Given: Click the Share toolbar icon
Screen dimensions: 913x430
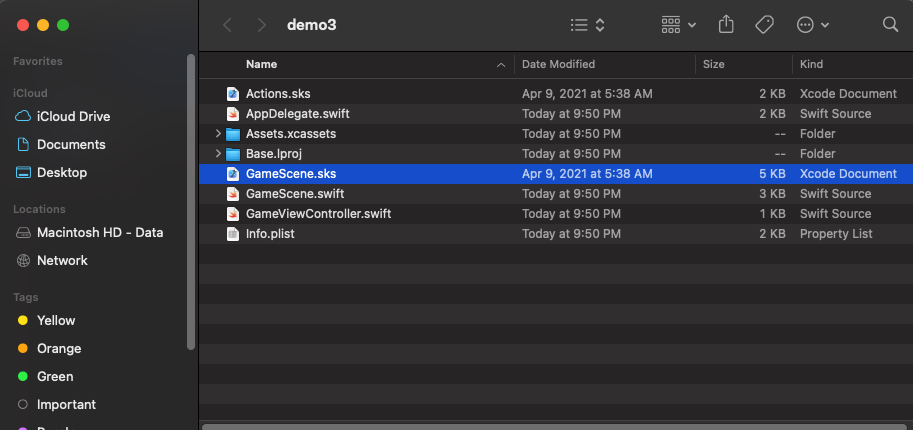Looking at the screenshot, I should pos(727,25).
